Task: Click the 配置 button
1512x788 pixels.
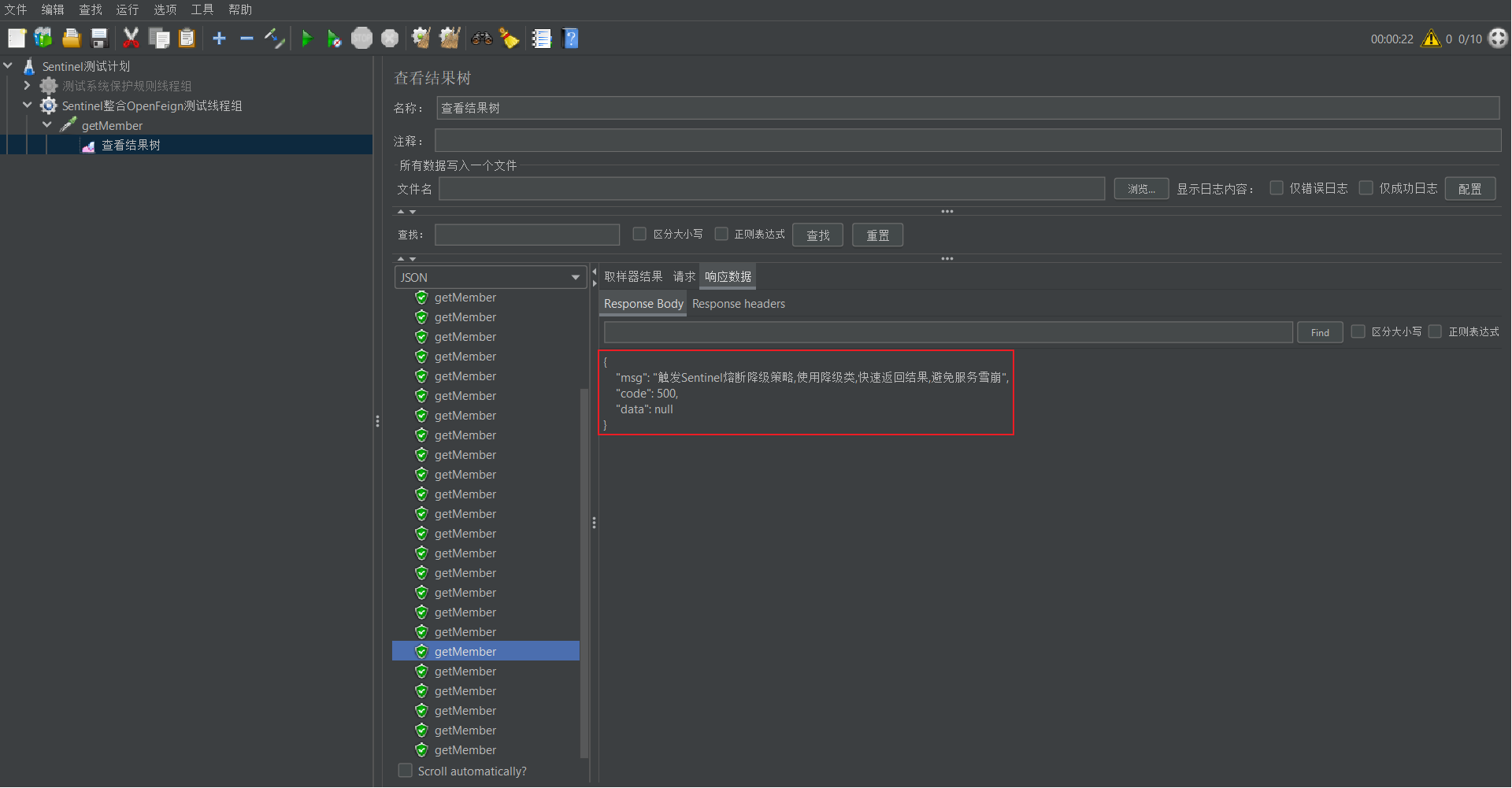Action: [1469, 189]
